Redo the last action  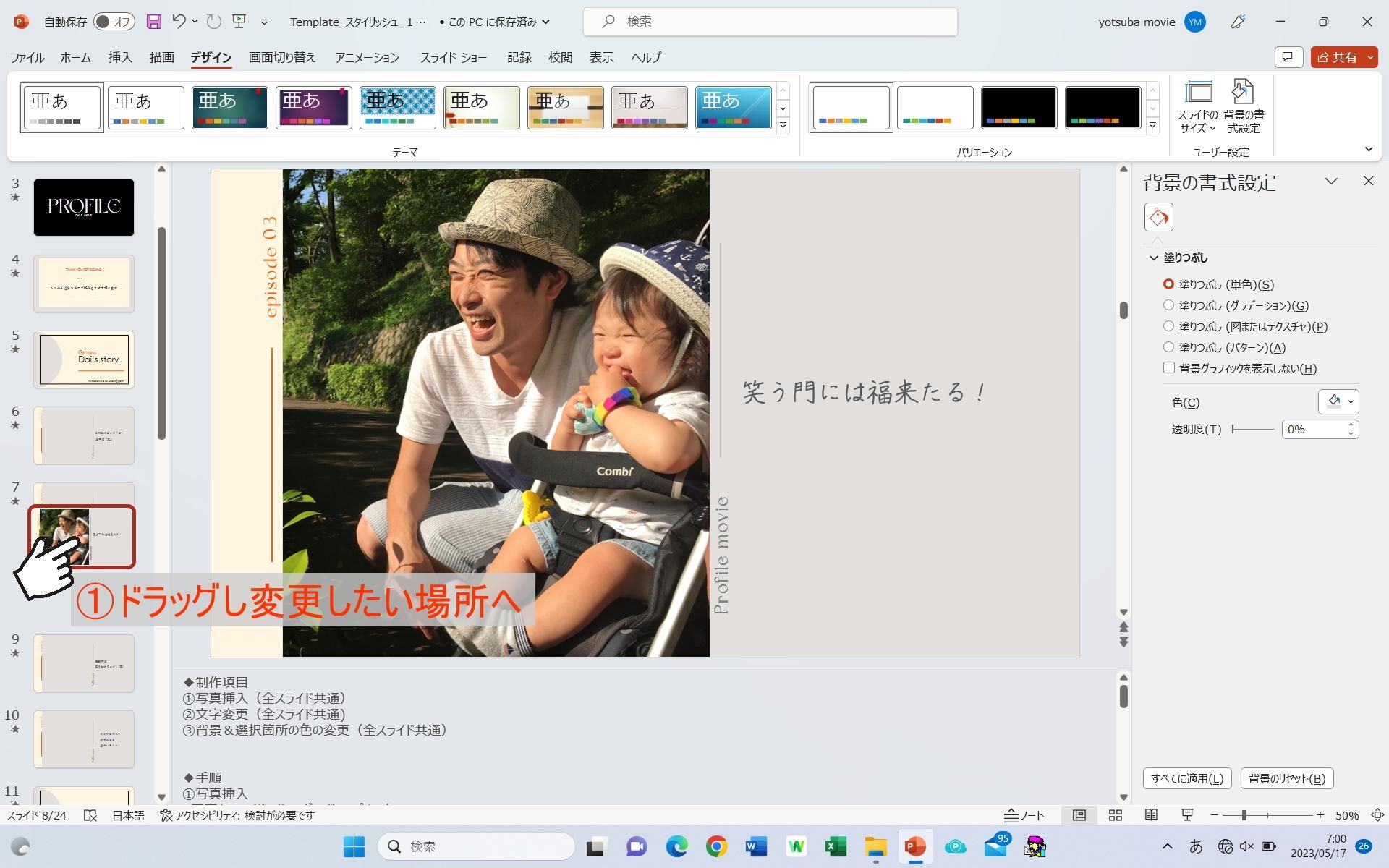point(213,22)
